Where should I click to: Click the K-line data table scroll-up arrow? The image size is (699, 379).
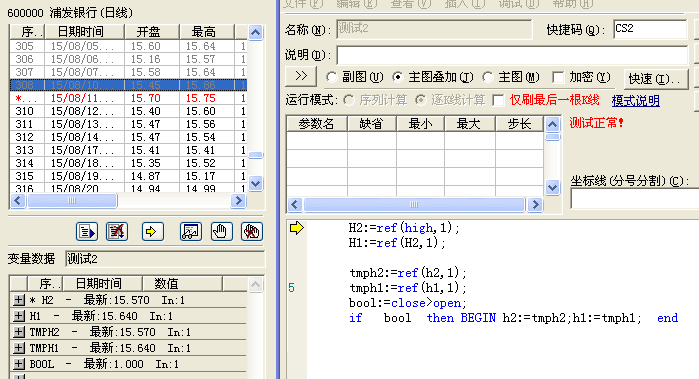pos(255,33)
